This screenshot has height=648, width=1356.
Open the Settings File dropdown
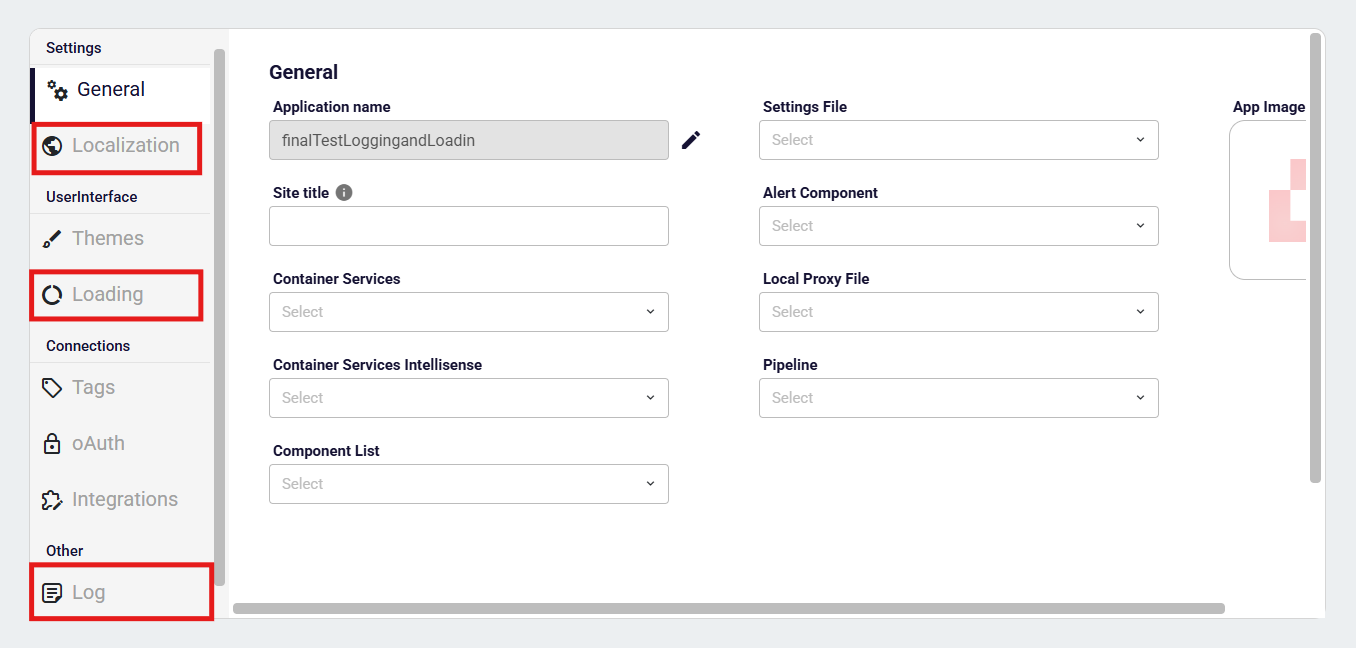coord(958,140)
